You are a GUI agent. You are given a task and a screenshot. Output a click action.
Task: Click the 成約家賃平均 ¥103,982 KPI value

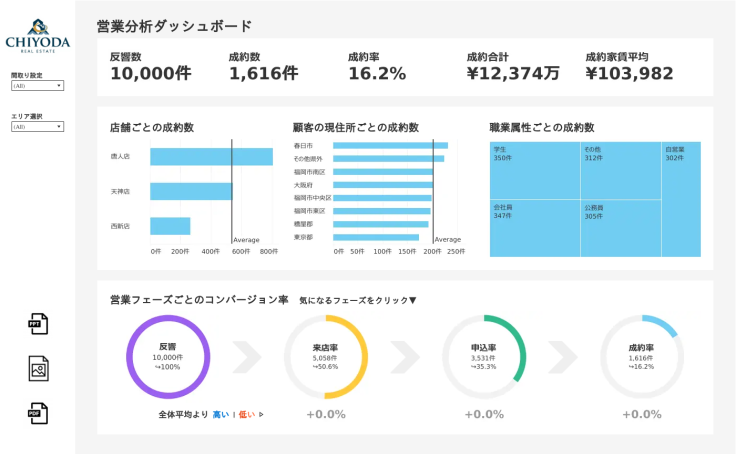pyautogui.click(x=629, y=74)
